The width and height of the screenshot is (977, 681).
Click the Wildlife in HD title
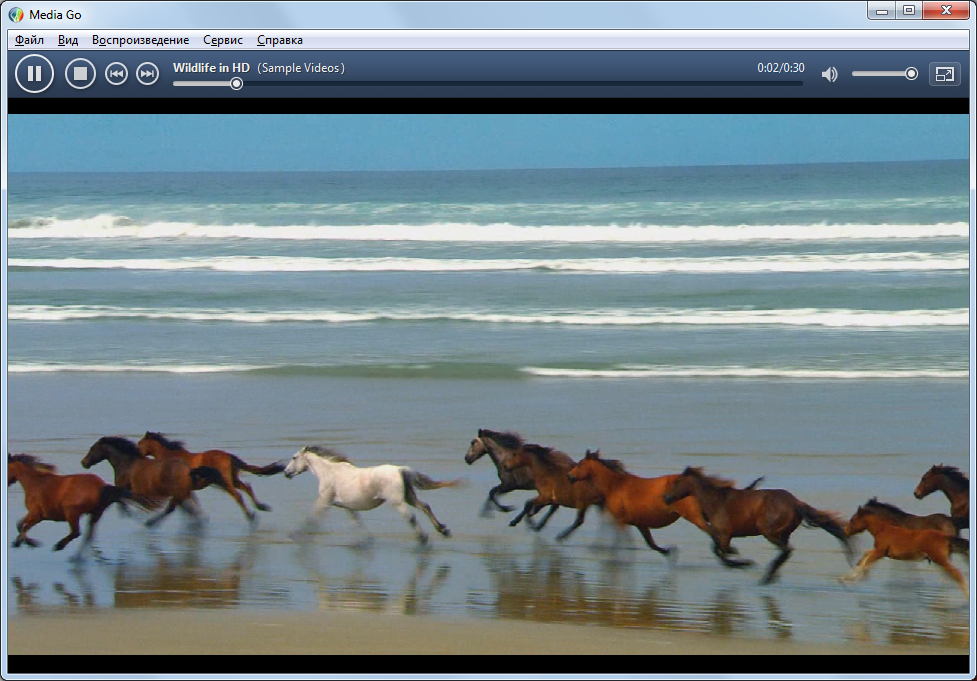pos(211,68)
